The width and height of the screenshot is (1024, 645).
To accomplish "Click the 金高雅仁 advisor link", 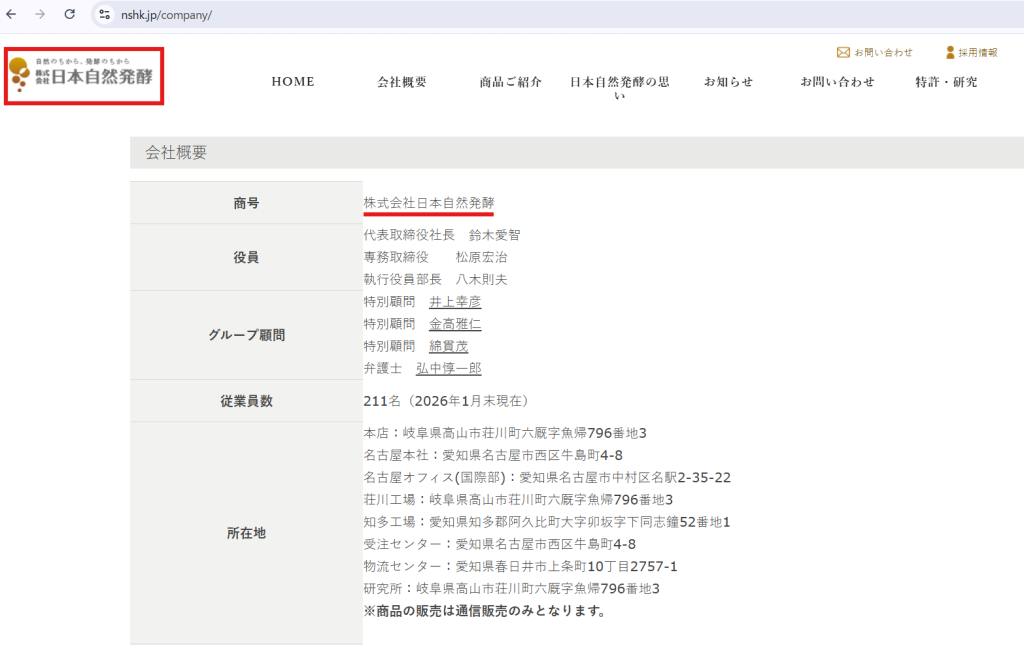I will [455, 323].
